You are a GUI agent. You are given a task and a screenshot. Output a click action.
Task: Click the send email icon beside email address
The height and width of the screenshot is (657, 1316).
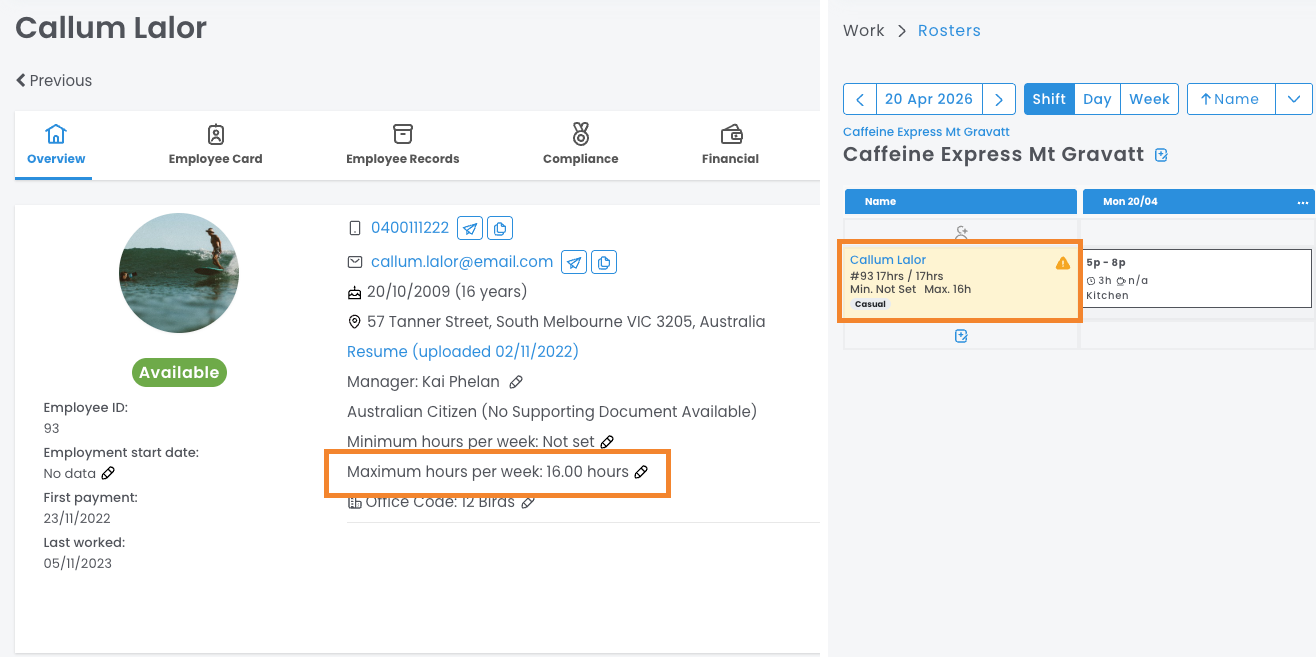(574, 262)
